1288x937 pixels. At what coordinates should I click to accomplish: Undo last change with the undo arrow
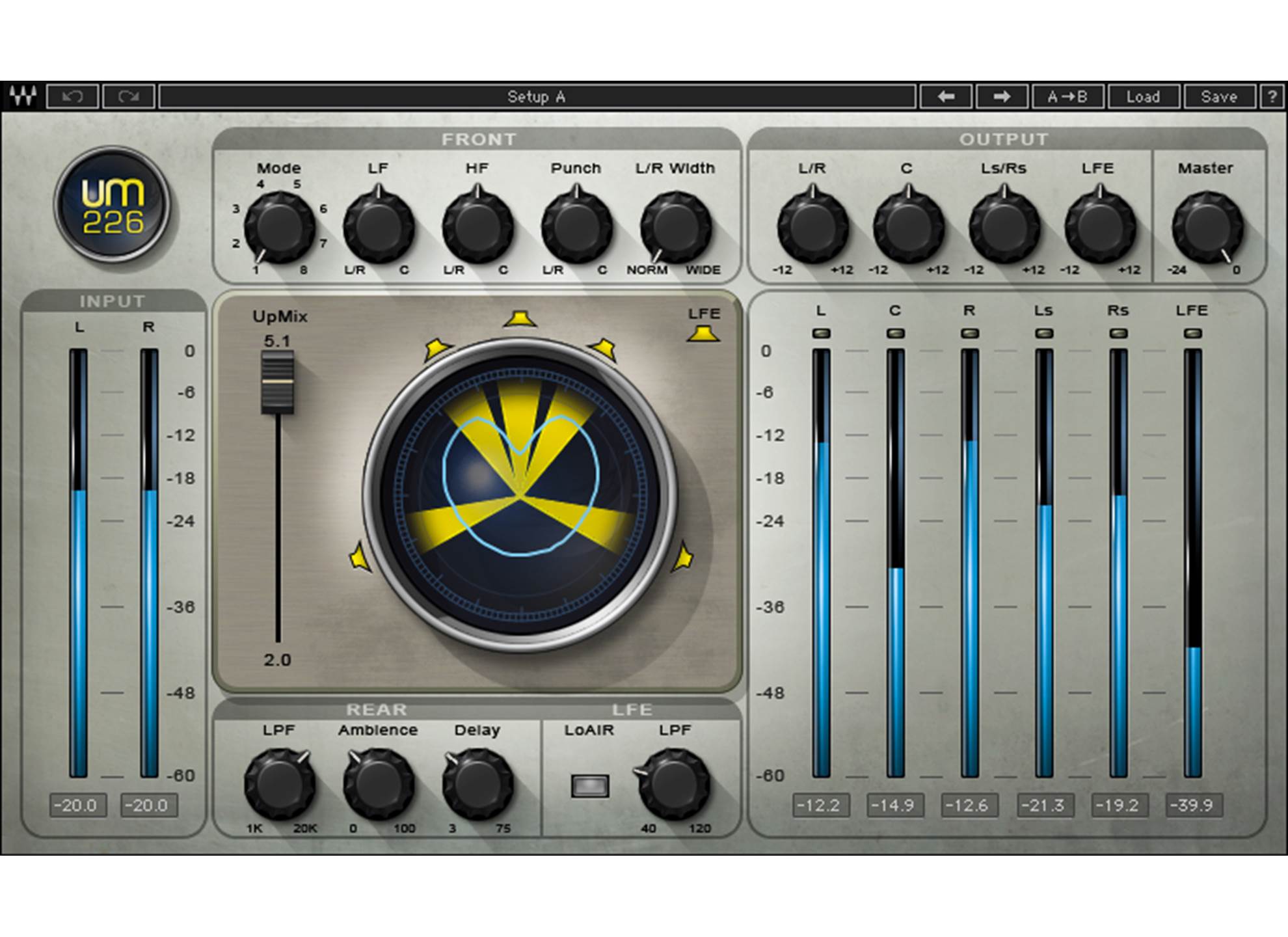point(73,96)
